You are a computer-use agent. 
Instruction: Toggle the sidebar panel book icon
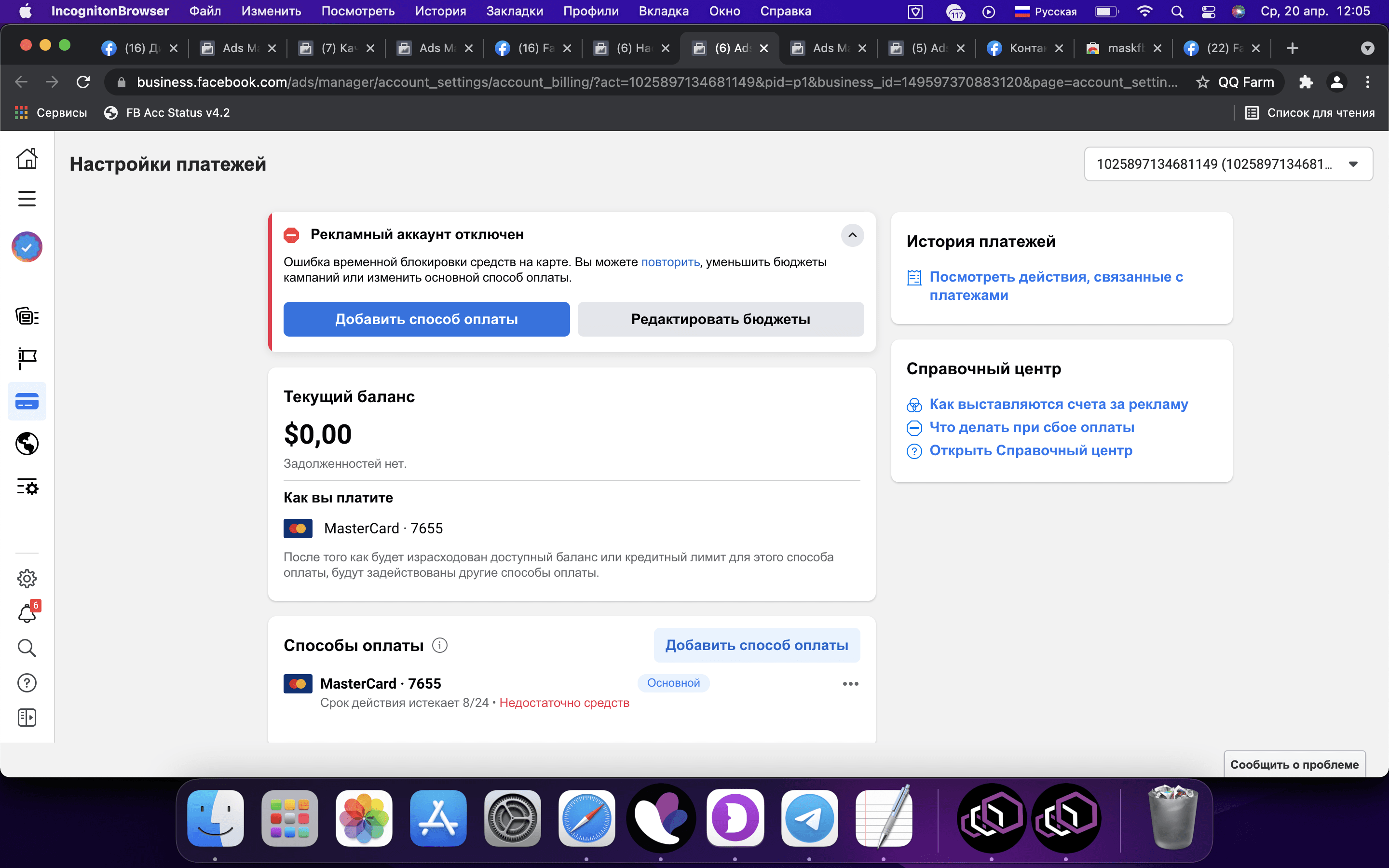point(27,718)
